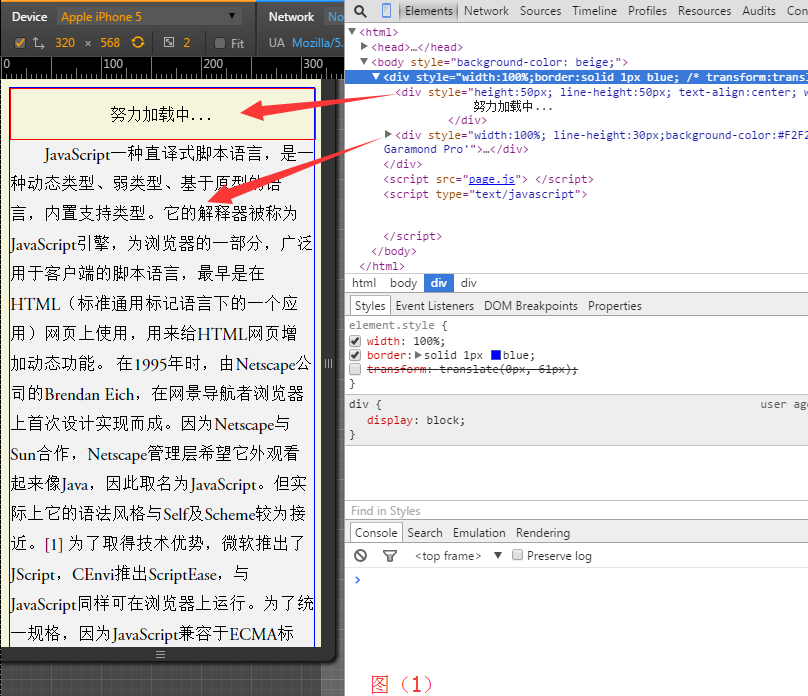Viewport: 808px width, 696px height.
Task: Collapse the html element node
Action: point(352,31)
